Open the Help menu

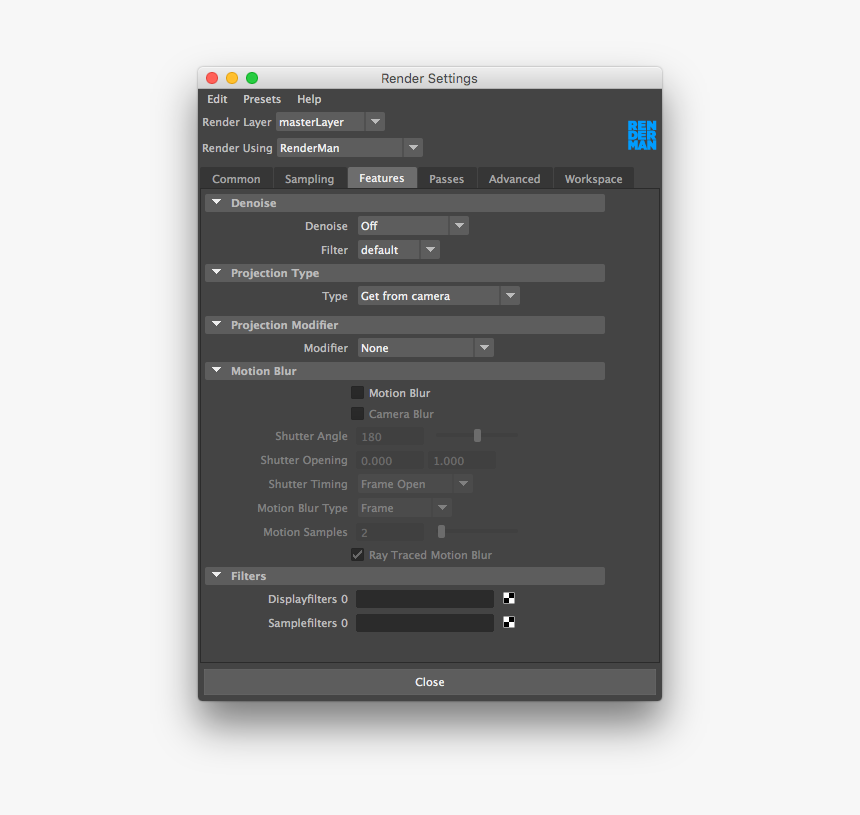click(x=309, y=99)
